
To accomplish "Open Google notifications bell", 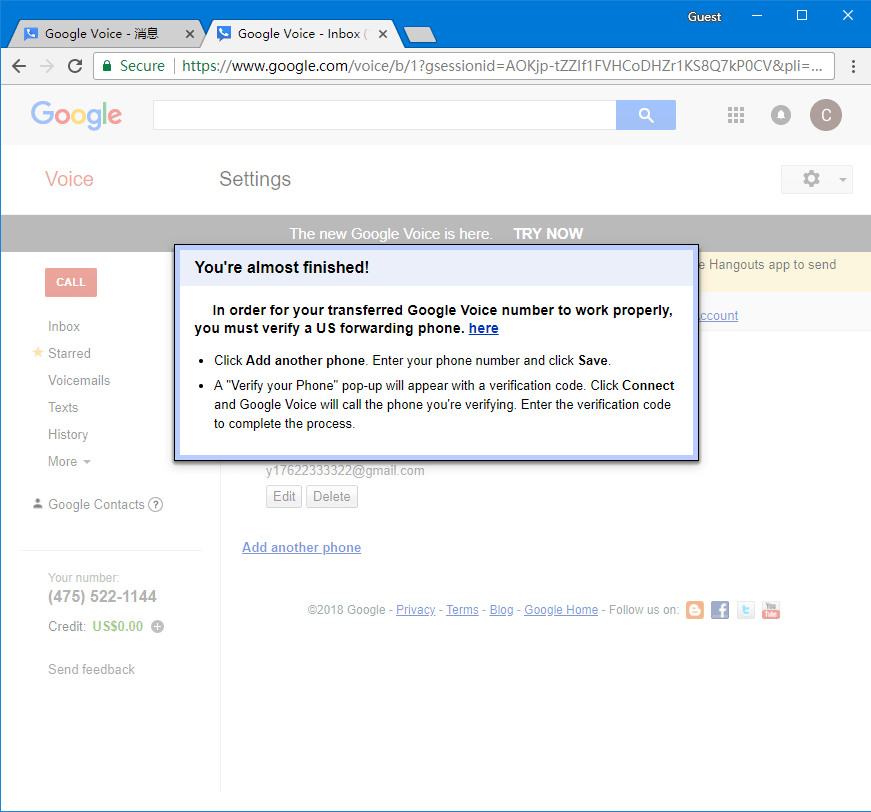I will (780, 115).
